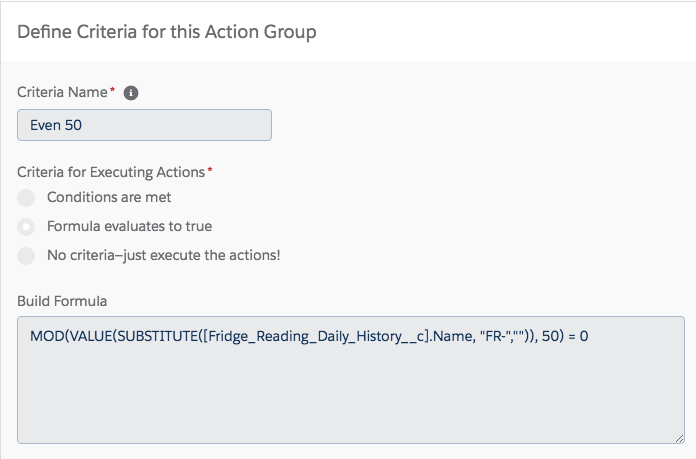Click the info icon beside Criteria Name
Image resolution: width=696 pixels, height=459 pixels.
(x=130, y=93)
